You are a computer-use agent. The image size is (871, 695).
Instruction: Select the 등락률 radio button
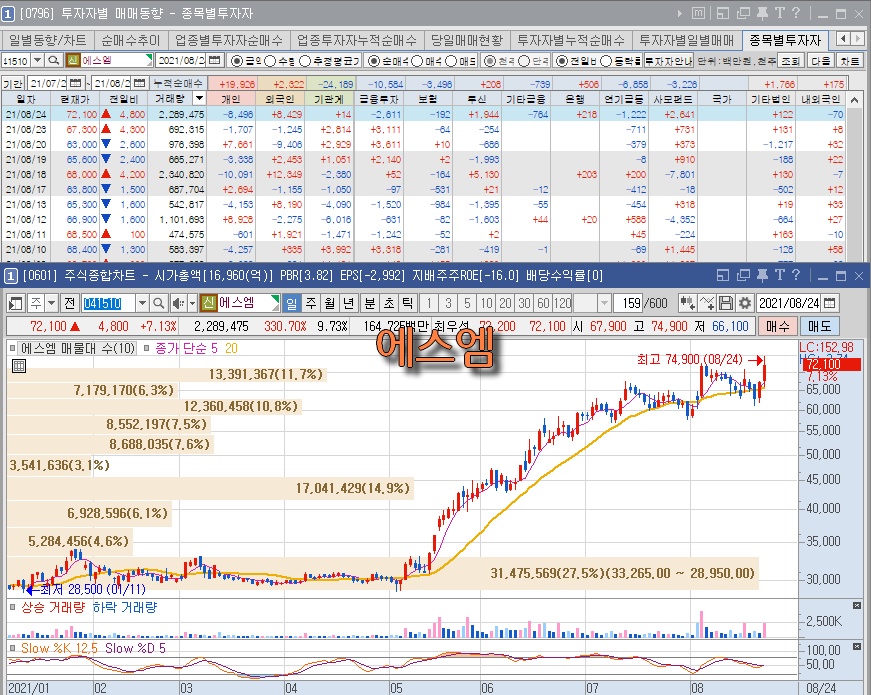pos(606,61)
